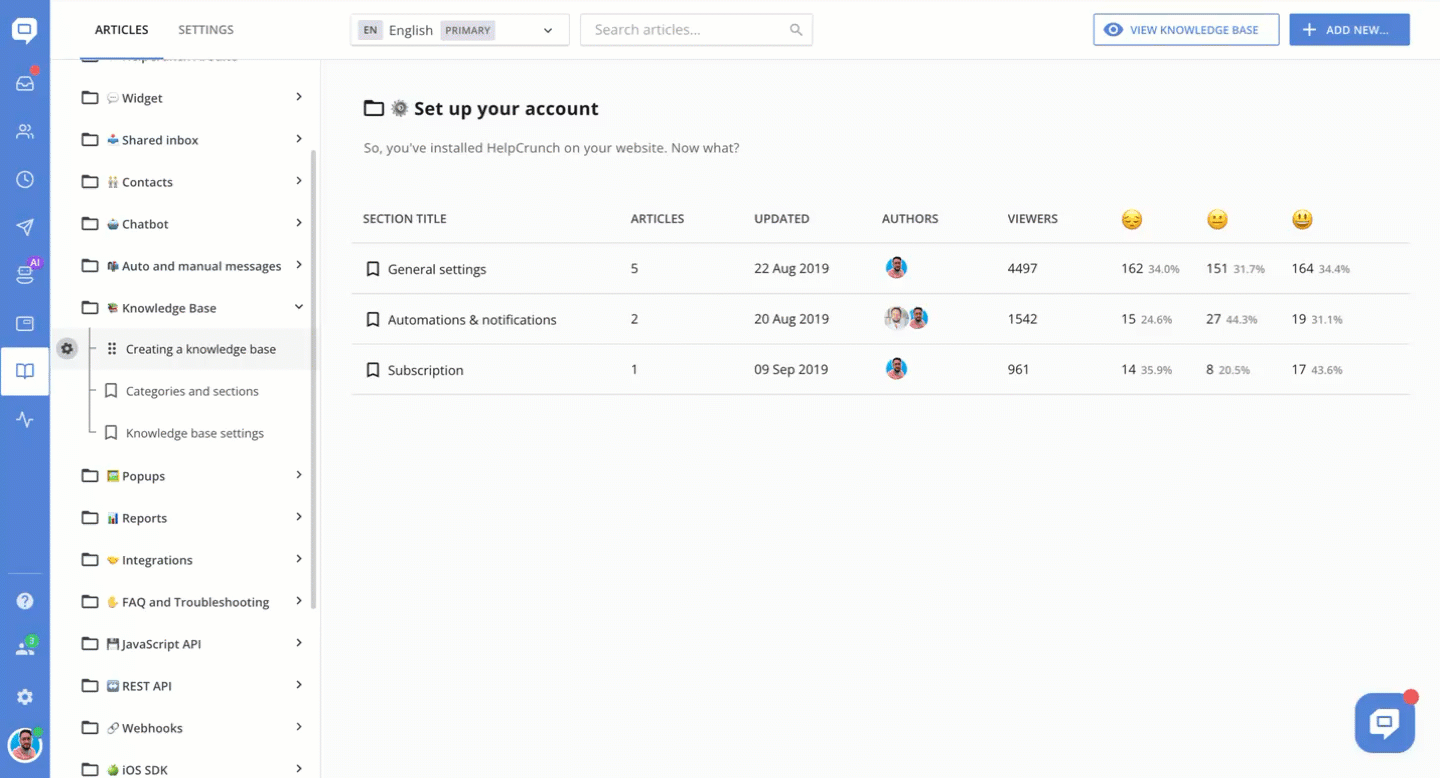Open the AI database icon in sidebar
1440x778 pixels.
[25, 275]
